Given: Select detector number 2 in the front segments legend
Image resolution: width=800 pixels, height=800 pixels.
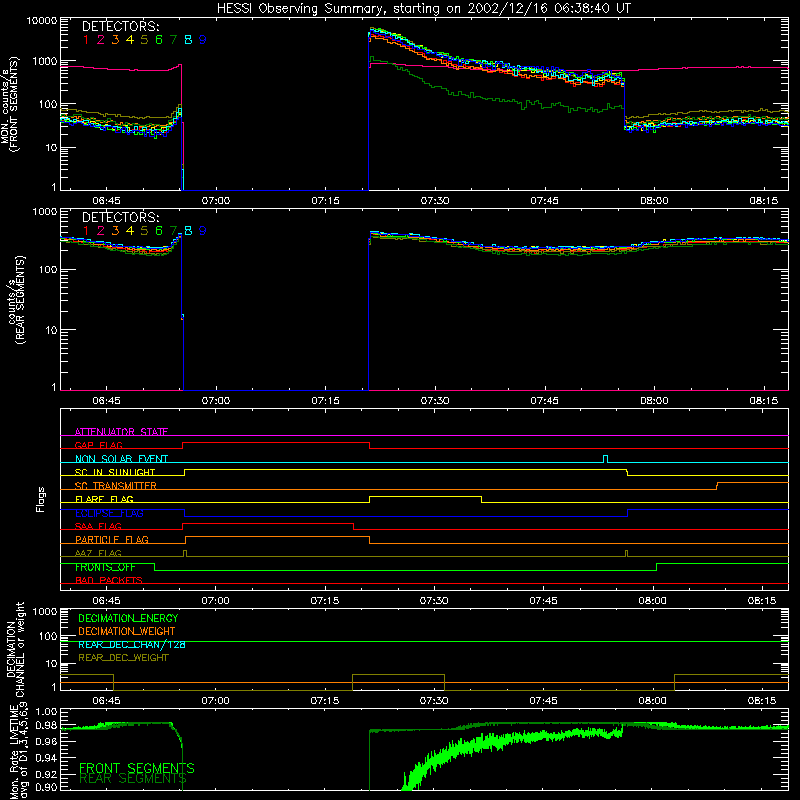Looking at the screenshot, I should [101, 40].
